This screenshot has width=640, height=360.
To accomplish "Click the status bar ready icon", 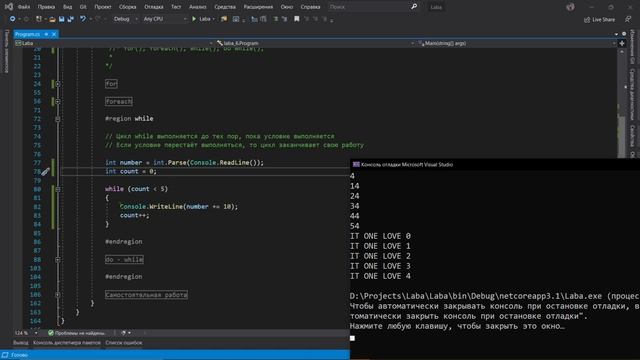I will [x=5, y=355].
